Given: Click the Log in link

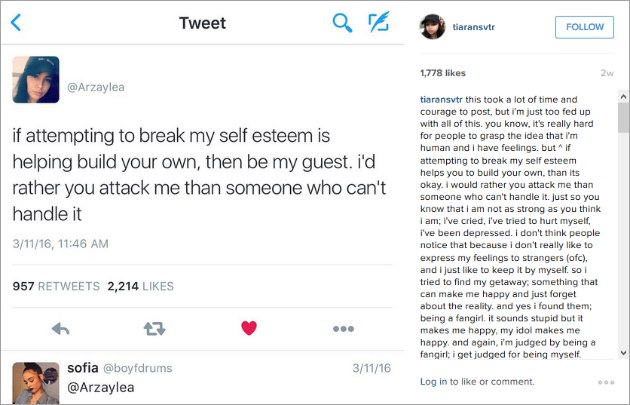Looking at the screenshot, I should tap(433, 382).
